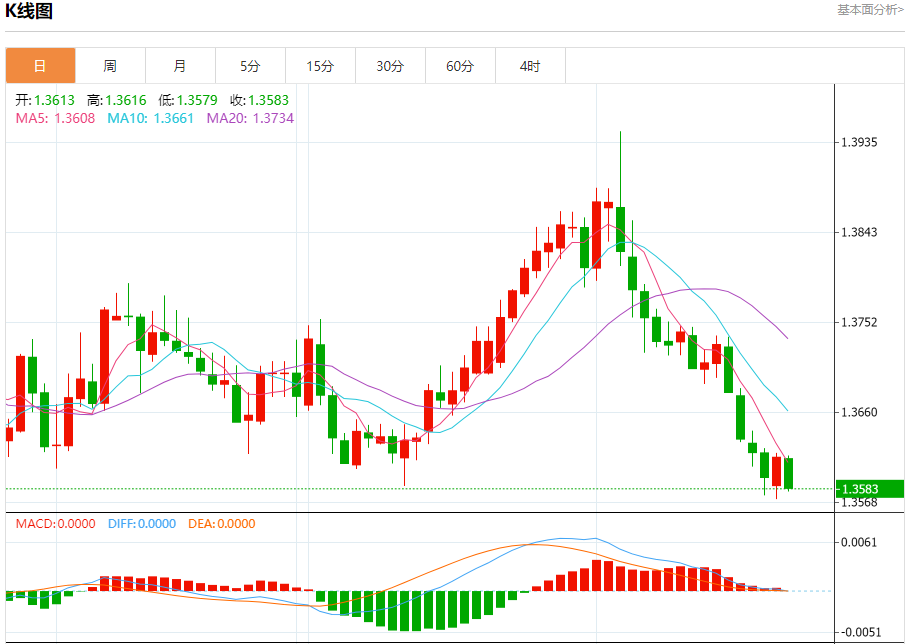Click the 1.3843 price axis label

point(859,232)
